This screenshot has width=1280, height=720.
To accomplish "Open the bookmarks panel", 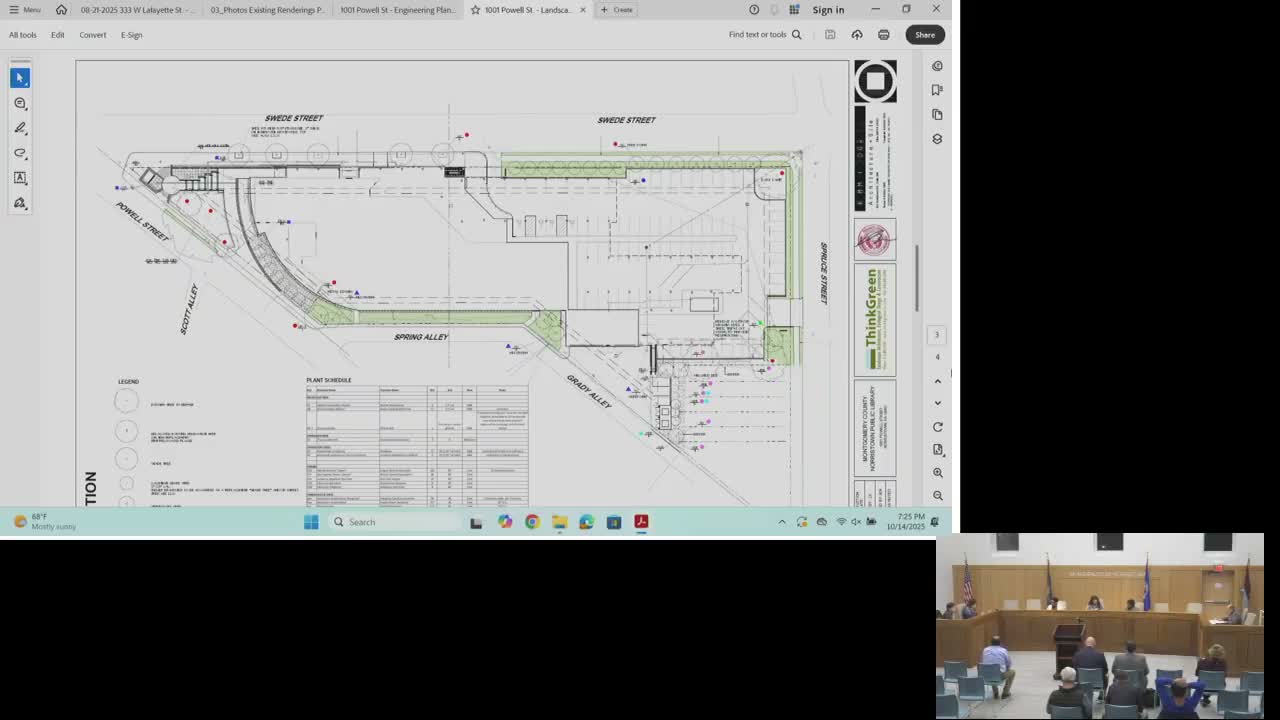I will (x=937, y=90).
